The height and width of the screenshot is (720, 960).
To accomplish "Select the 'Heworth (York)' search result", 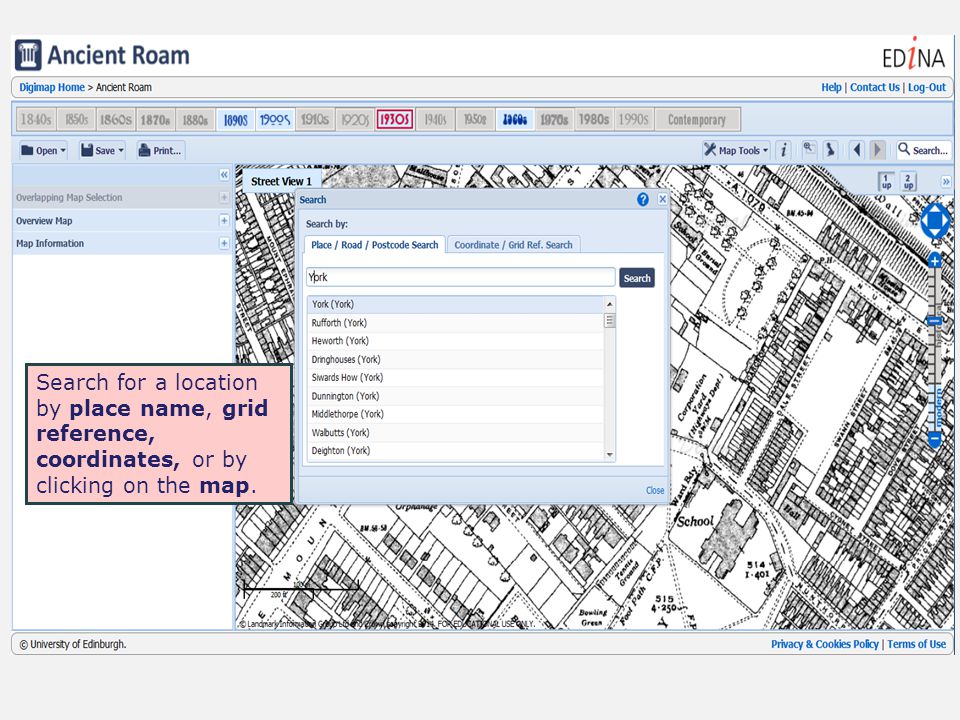I will coord(456,341).
